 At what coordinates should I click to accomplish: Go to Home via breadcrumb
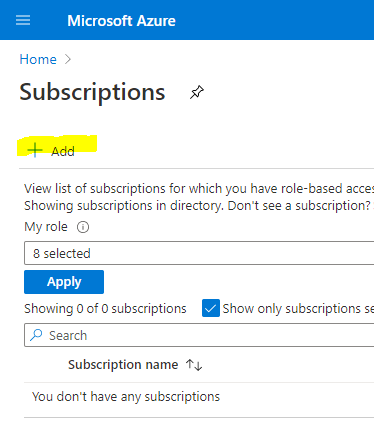click(x=38, y=60)
